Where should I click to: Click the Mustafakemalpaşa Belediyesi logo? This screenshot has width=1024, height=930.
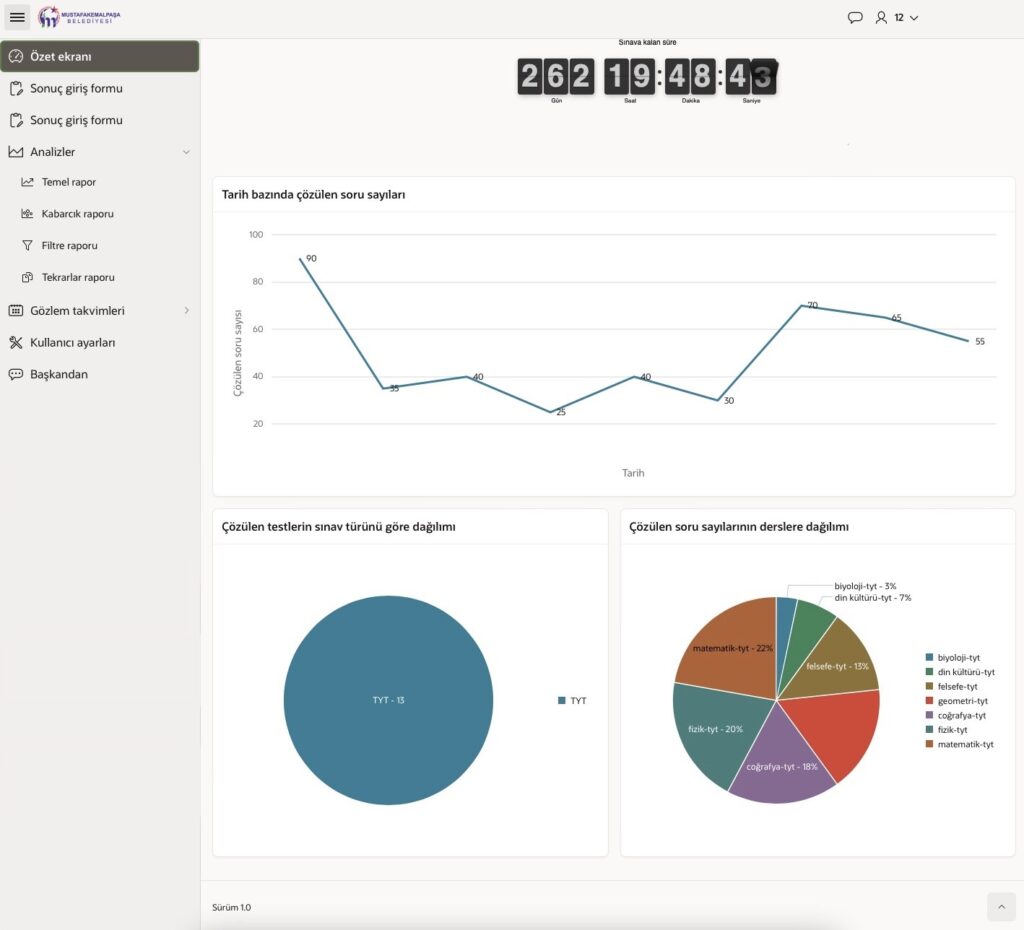pos(78,17)
